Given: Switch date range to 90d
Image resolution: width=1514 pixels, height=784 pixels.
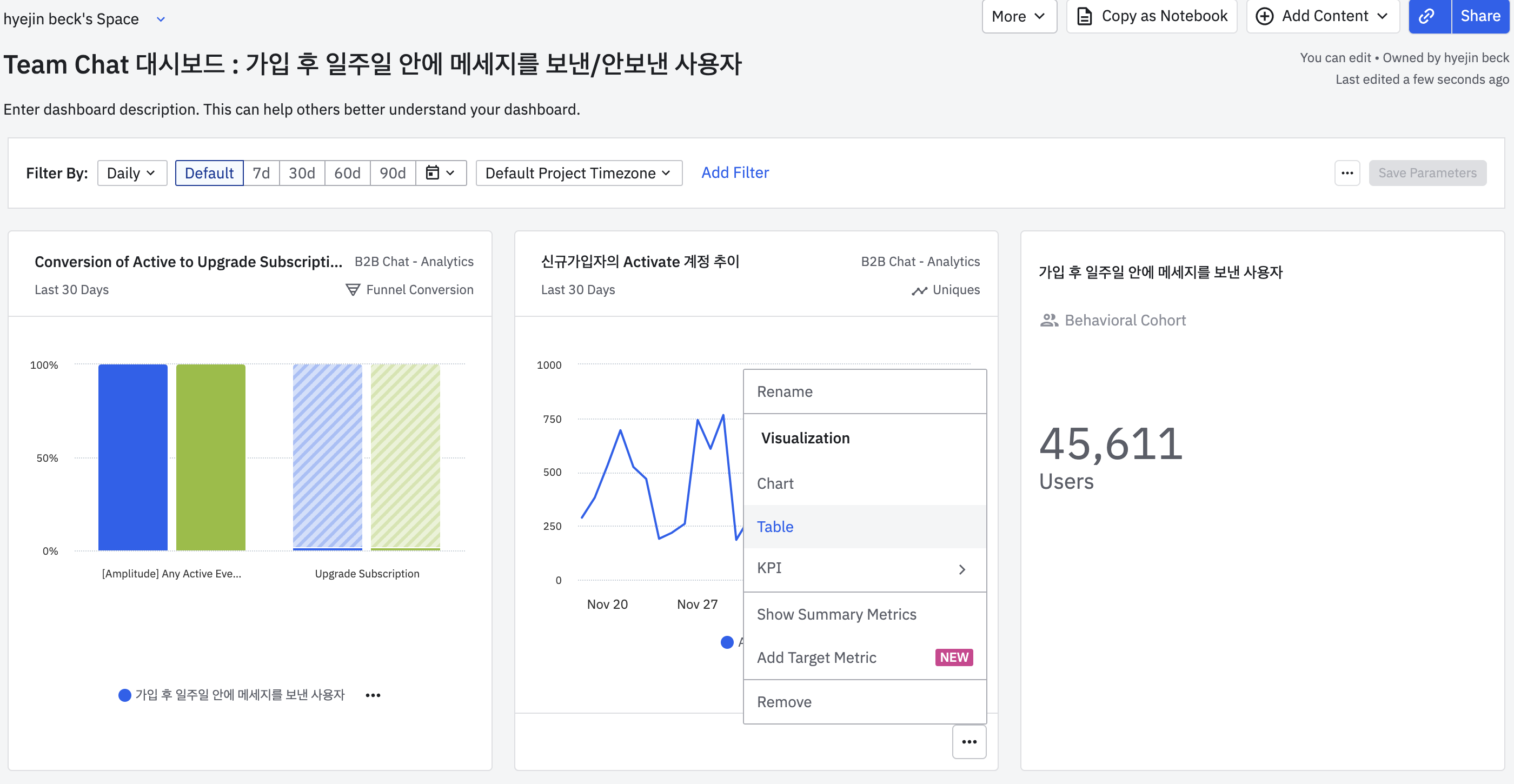Looking at the screenshot, I should point(392,173).
